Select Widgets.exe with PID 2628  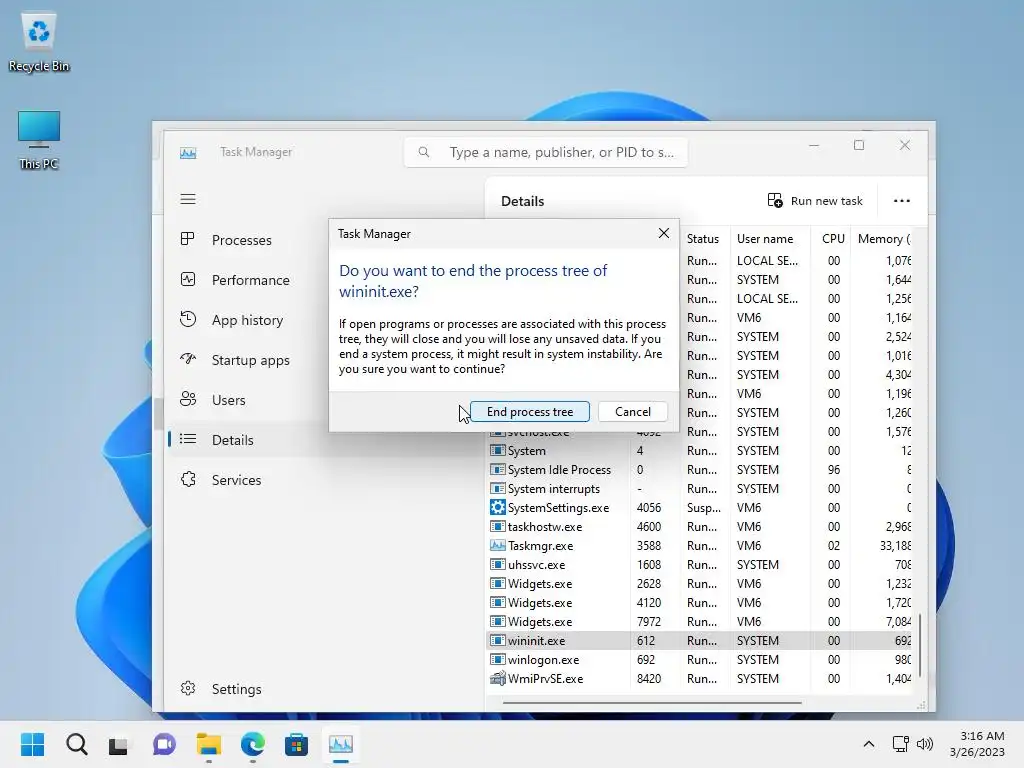coord(700,583)
